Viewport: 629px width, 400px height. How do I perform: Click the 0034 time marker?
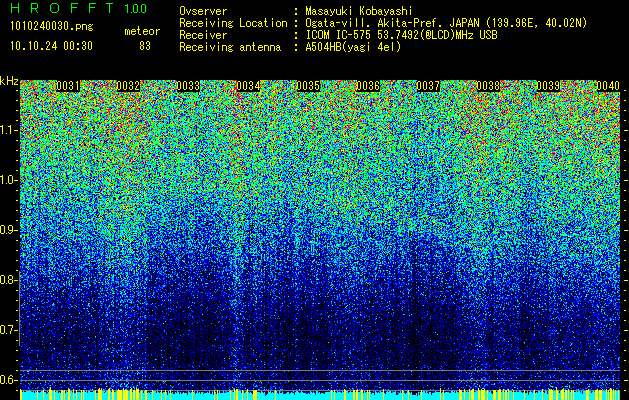[248, 86]
